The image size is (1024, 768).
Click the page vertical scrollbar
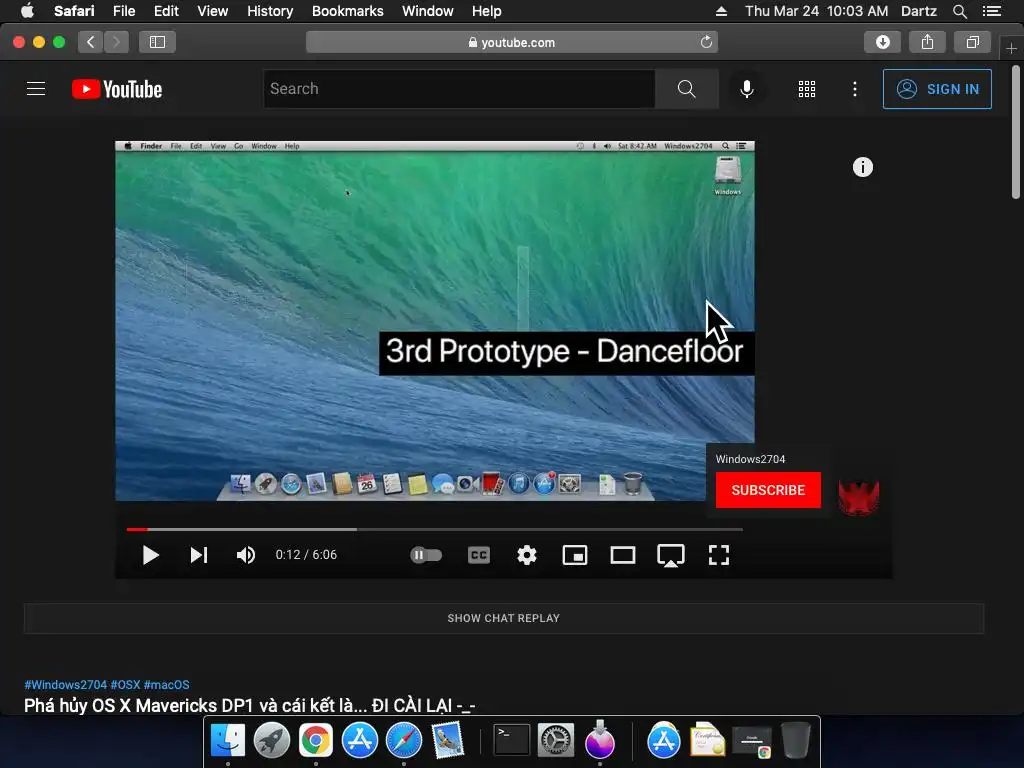(1016, 133)
